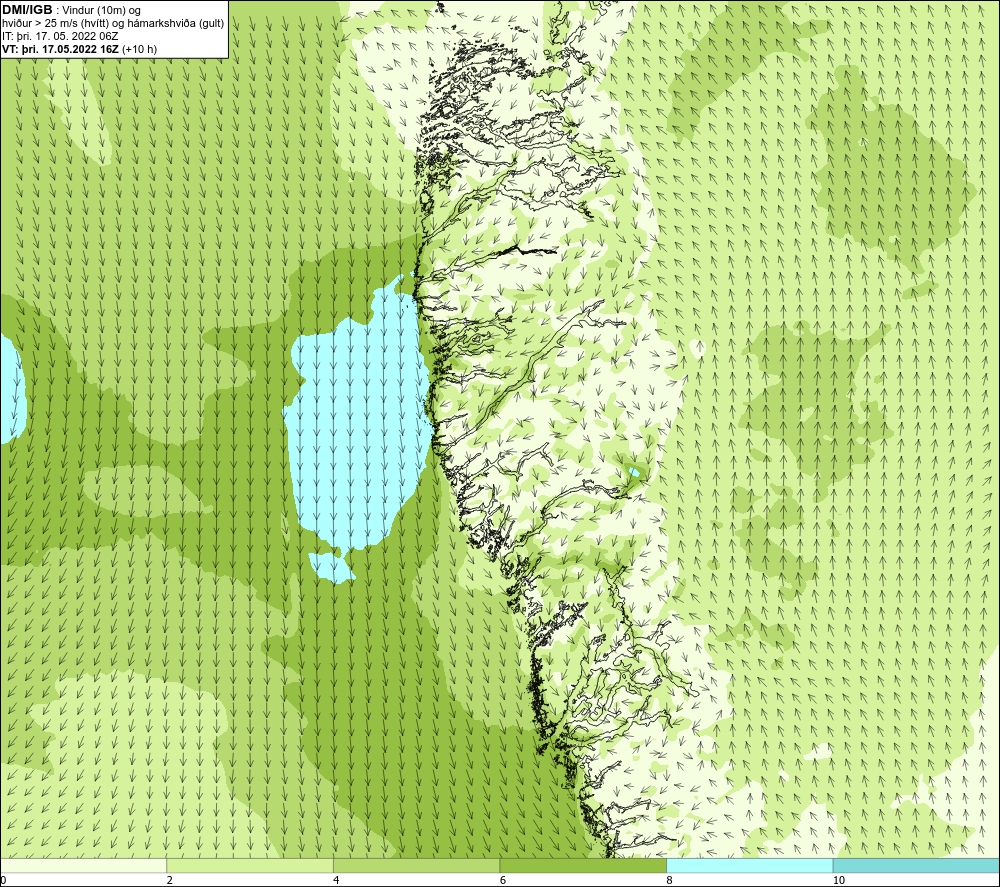Click the legend label '2'
Image resolution: width=1000 pixels, height=887 pixels.
point(170,880)
